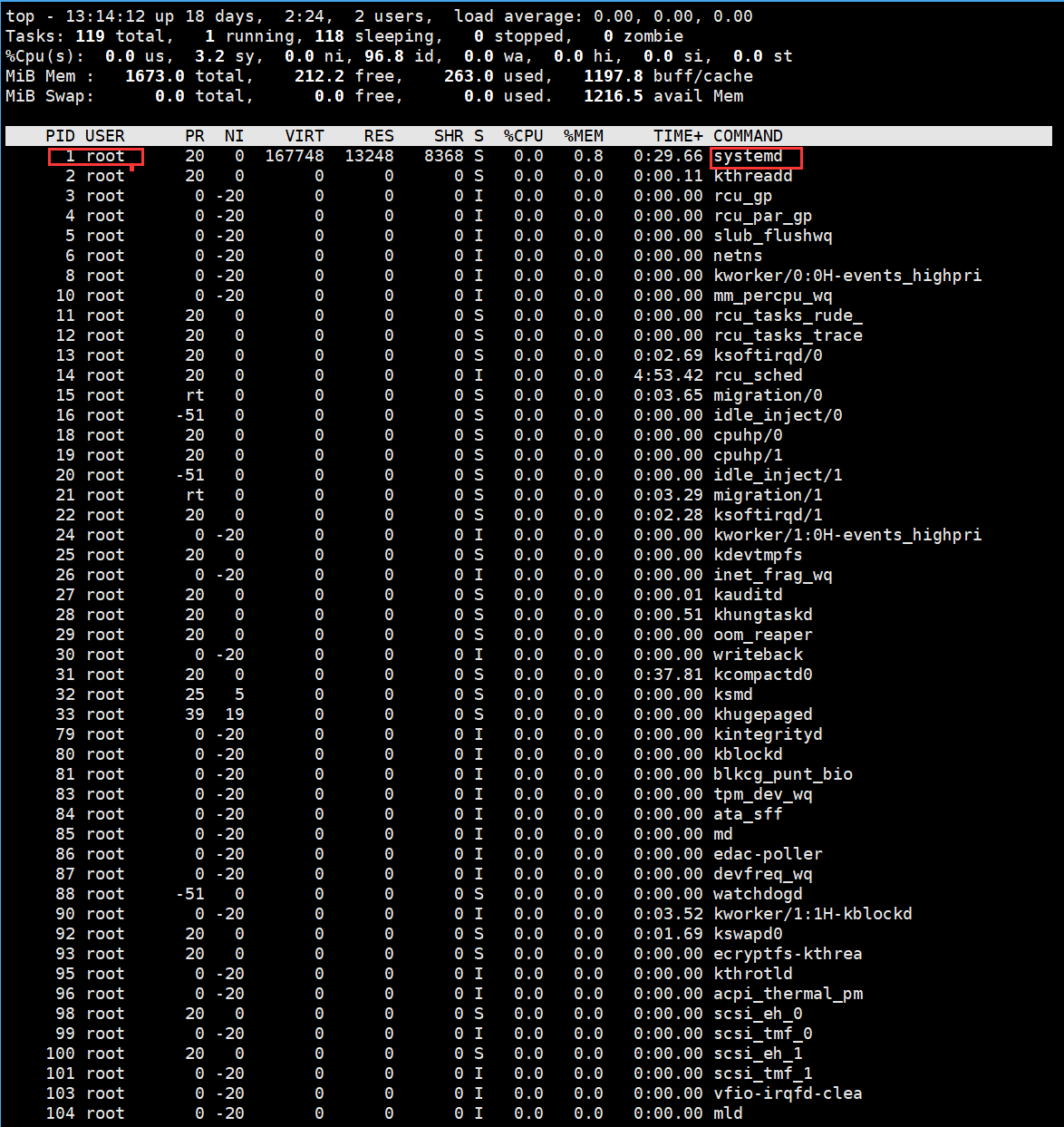Select the kintegrityd process name
The width and height of the screenshot is (1064, 1127).
768,734
